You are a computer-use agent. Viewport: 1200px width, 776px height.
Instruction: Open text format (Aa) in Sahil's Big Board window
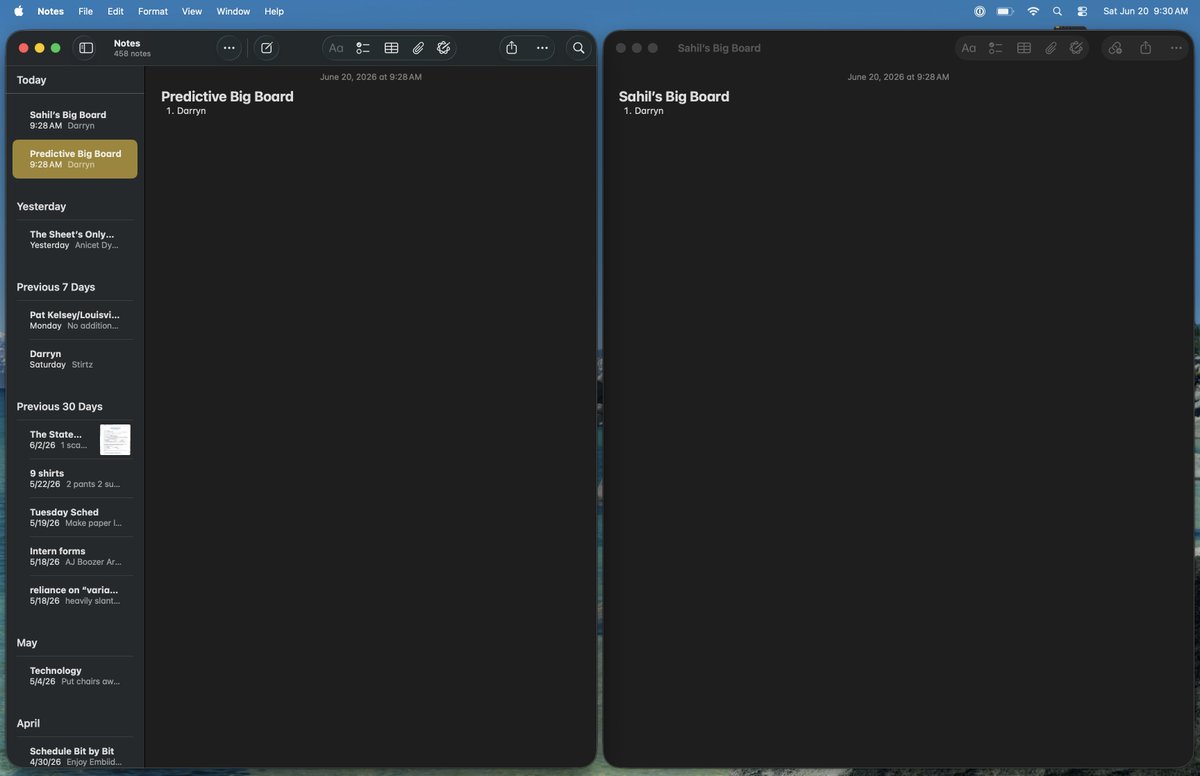coord(968,48)
